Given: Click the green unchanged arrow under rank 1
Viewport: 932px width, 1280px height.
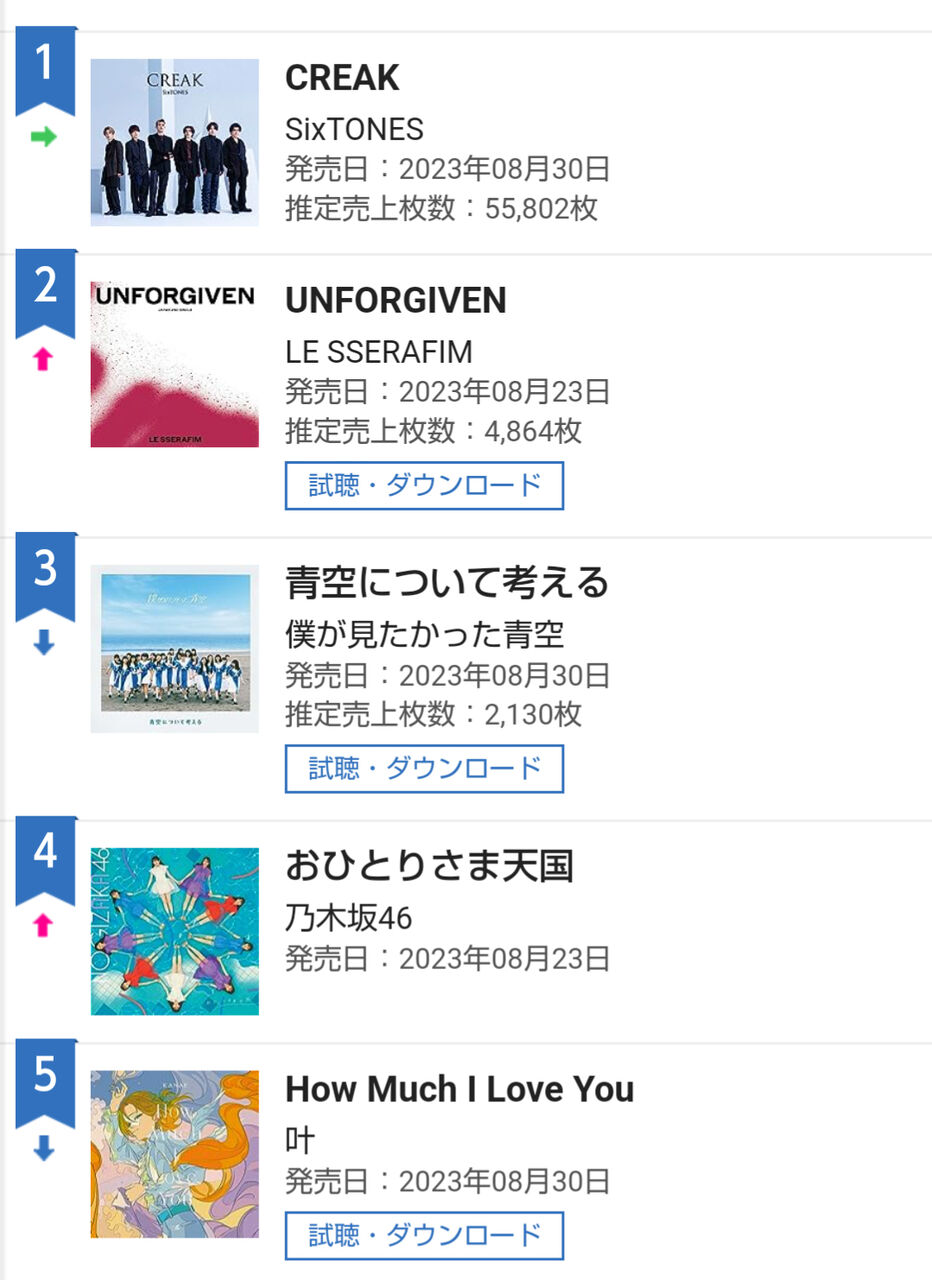Looking at the screenshot, I should pos(44,138).
